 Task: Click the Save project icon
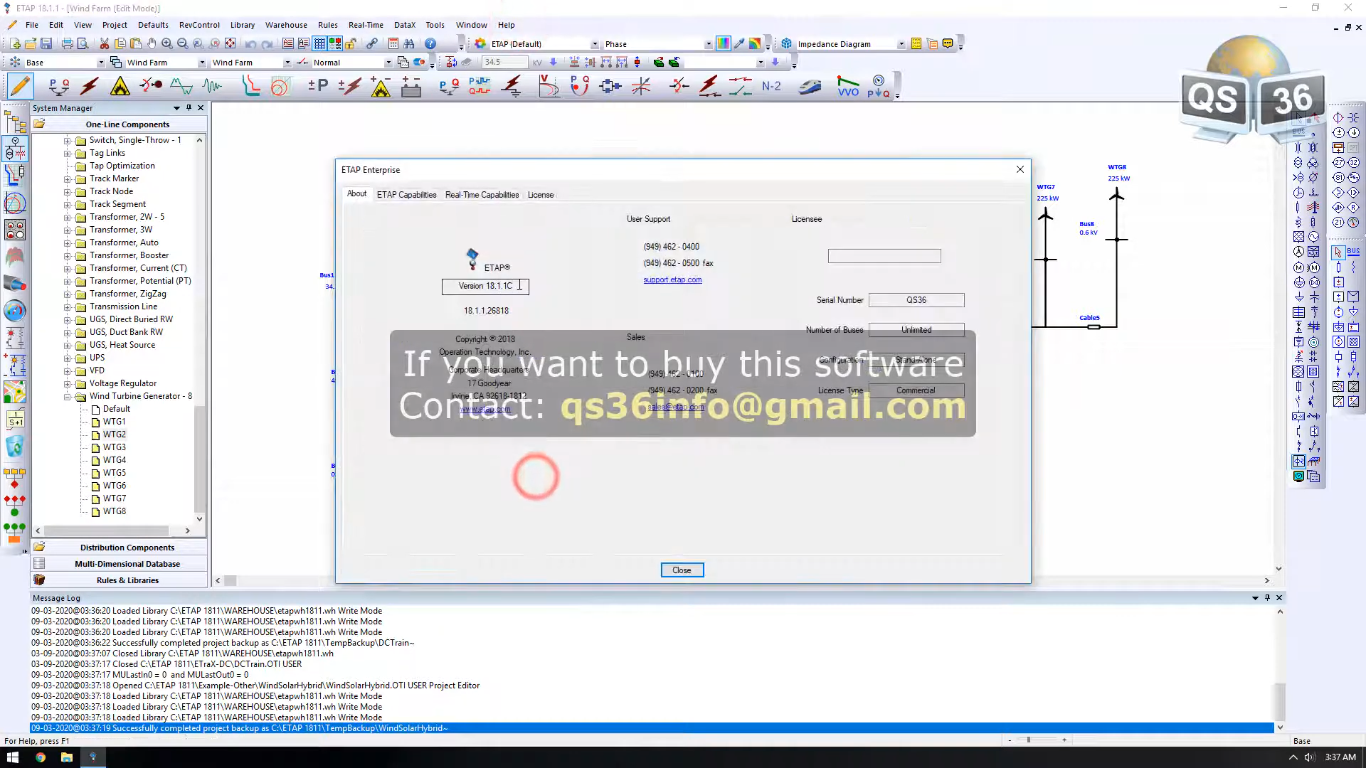pyautogui.click(x=46, y=44)
